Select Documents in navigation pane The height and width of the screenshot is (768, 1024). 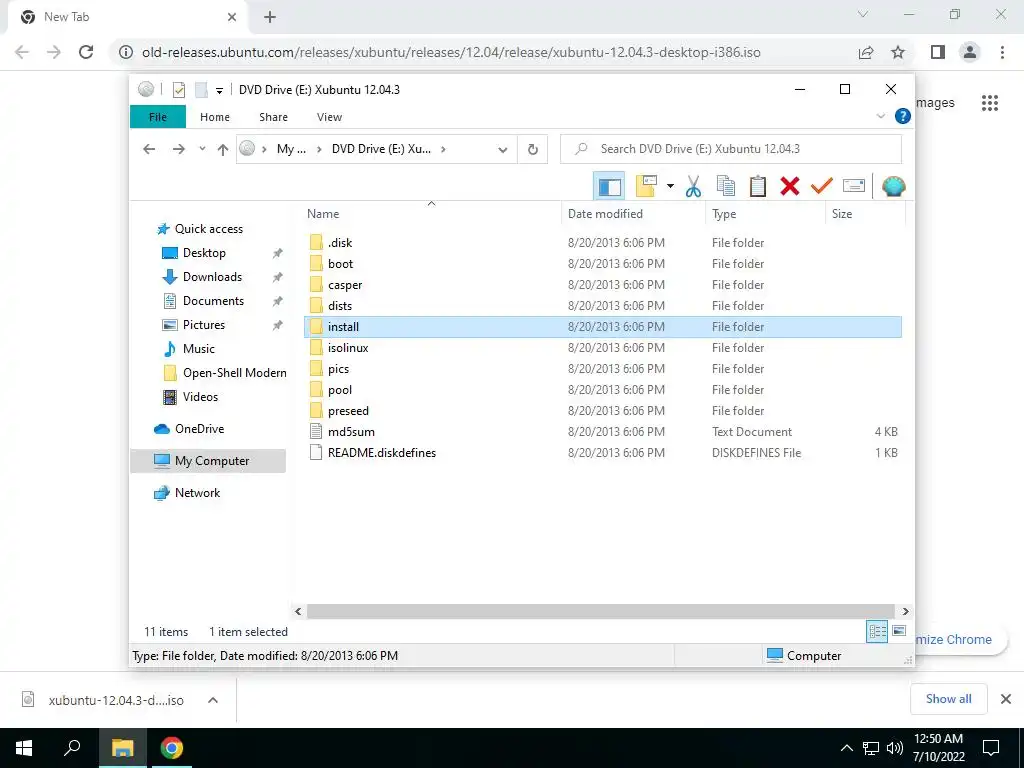(x=213, y=301)
